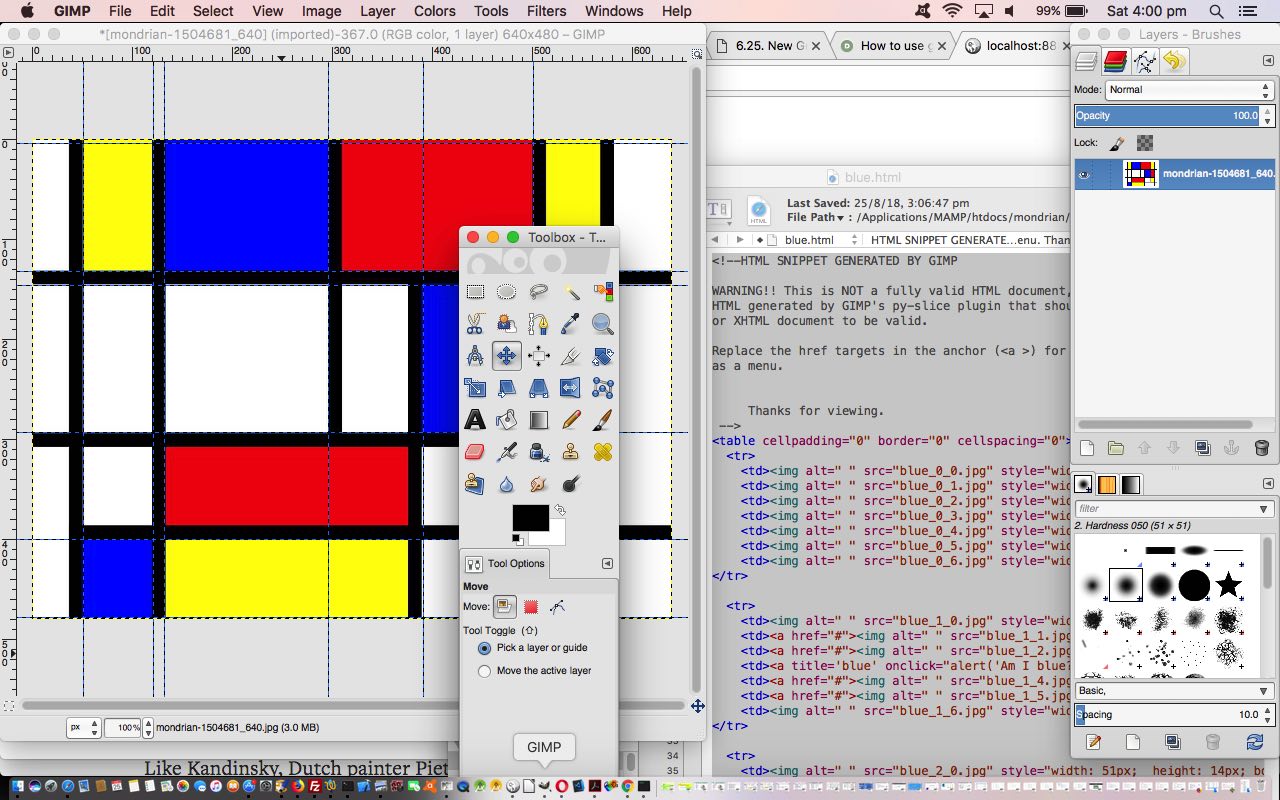Select the Measure compass tool
The height and width of the screenshot is (800, 1280).
475,356
